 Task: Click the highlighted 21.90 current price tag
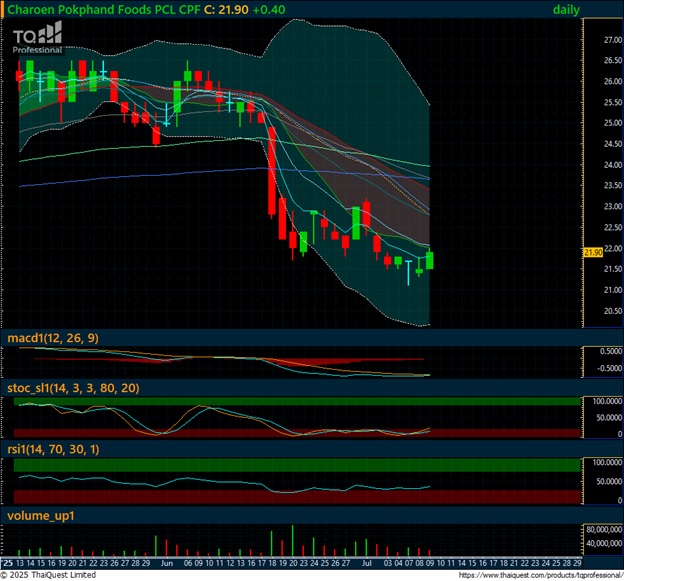593,252
